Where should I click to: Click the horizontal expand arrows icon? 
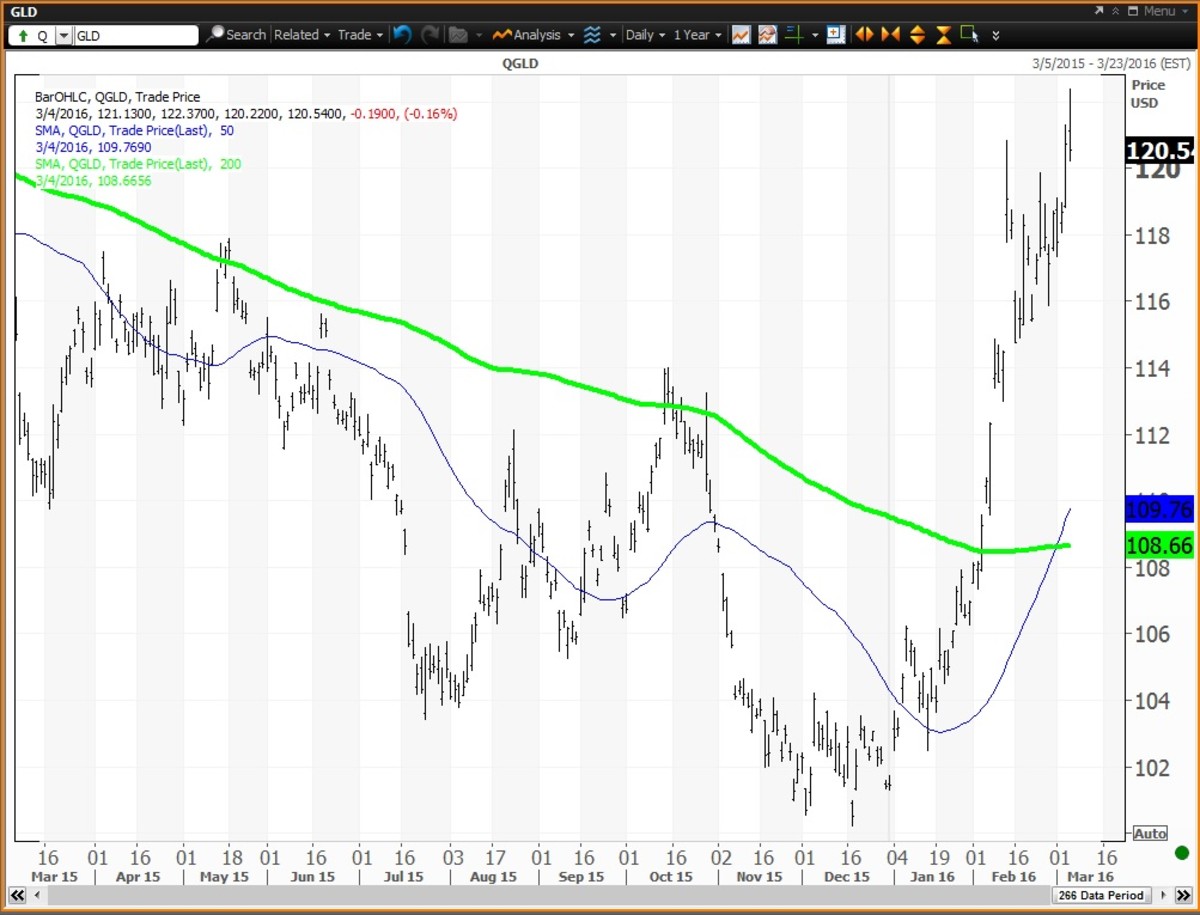[x=865, y=35]
